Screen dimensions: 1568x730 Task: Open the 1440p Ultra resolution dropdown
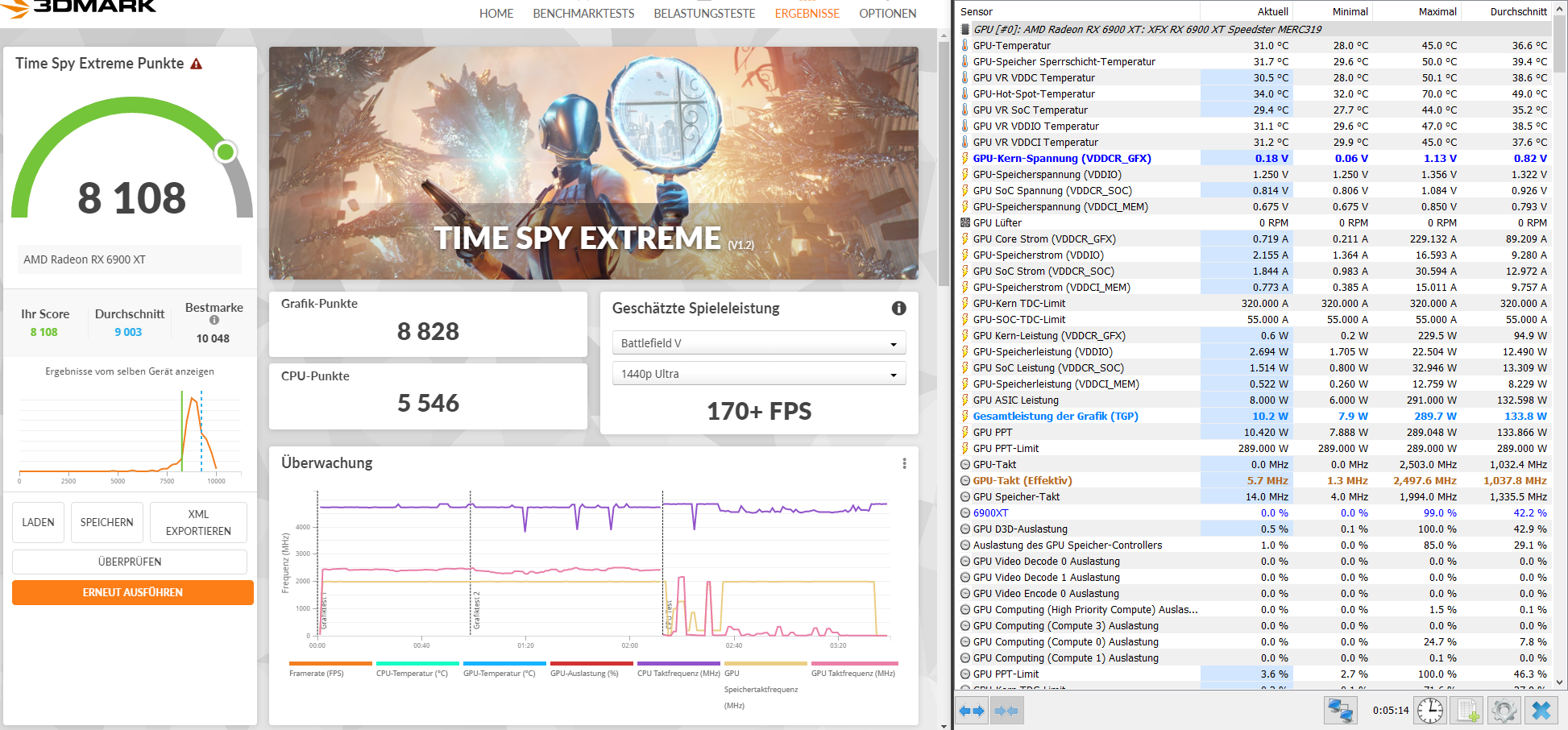(759, 374)
